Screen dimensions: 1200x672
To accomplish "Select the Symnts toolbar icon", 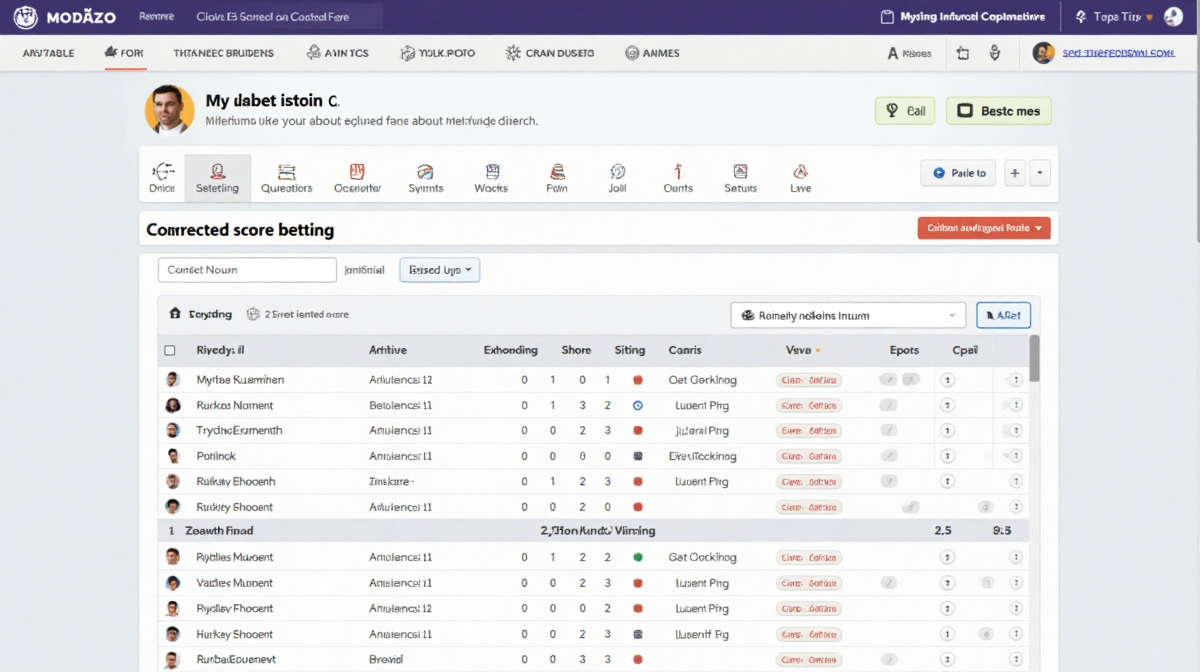I will (x=425, y=178).
